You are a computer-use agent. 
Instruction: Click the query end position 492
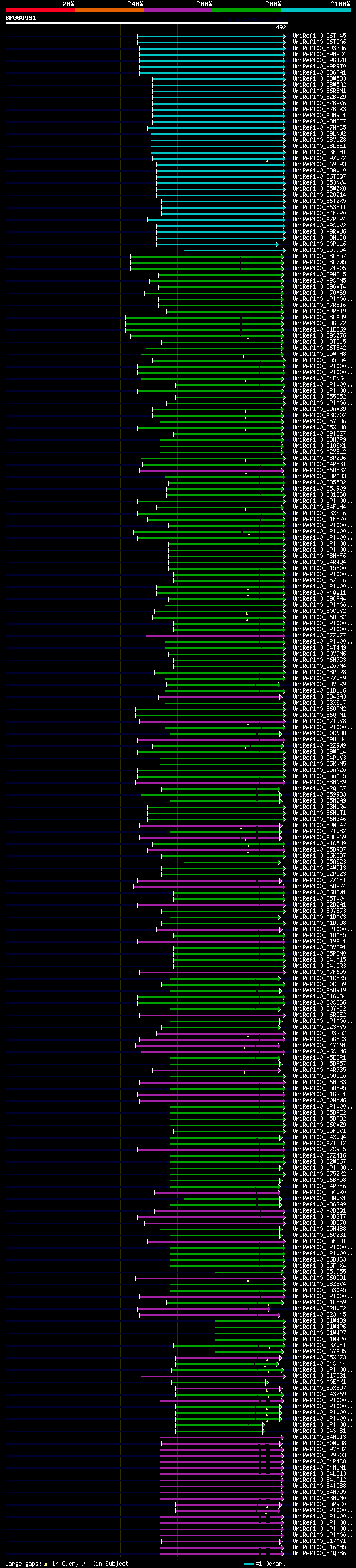click(x=281, y=27)
